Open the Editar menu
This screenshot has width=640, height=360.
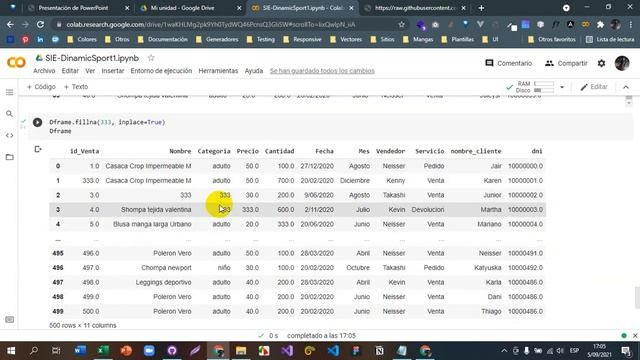pyautogui.click(x=70, y=71)
